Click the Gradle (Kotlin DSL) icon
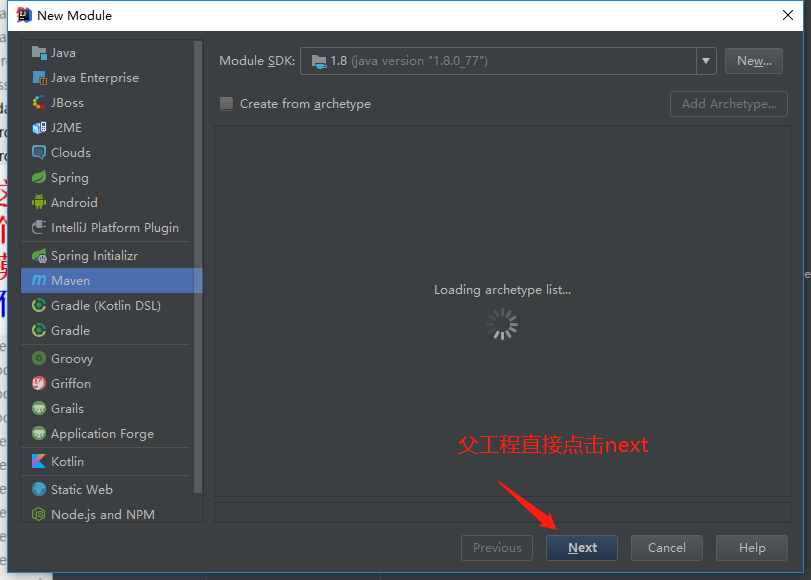 pos(39,305)
